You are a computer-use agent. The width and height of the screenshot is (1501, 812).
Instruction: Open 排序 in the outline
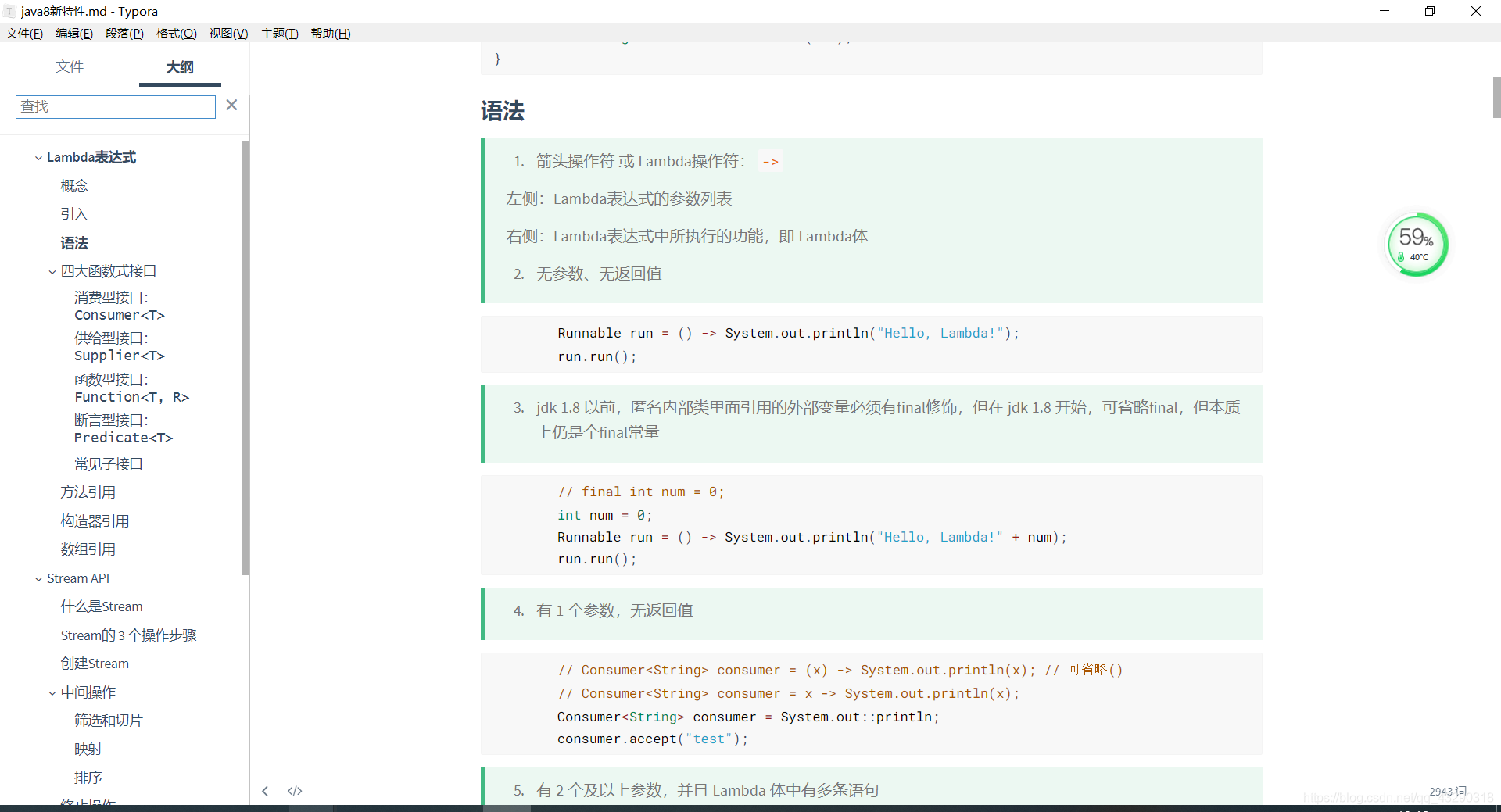[88, 778]
